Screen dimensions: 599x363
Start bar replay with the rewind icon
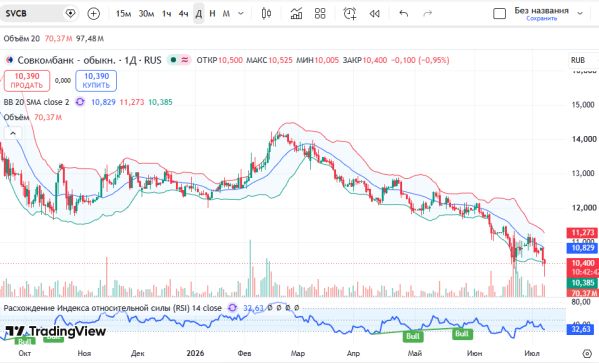(374, 14)
